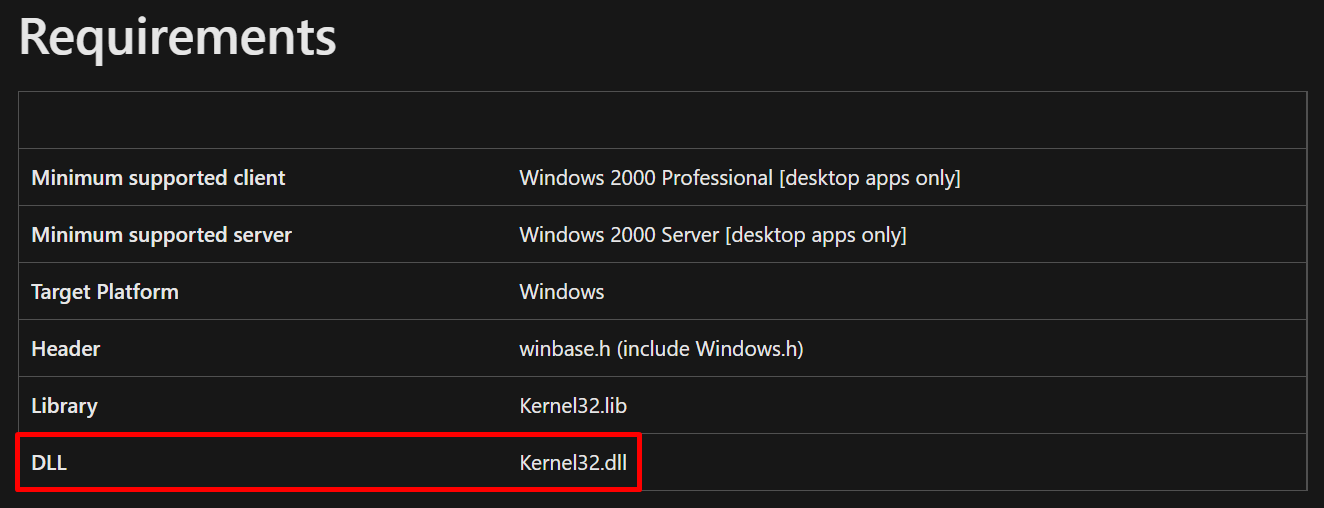Click the Windows 2000 Professional text
This screenshot has width=1324, height=508.
[646, 178]
